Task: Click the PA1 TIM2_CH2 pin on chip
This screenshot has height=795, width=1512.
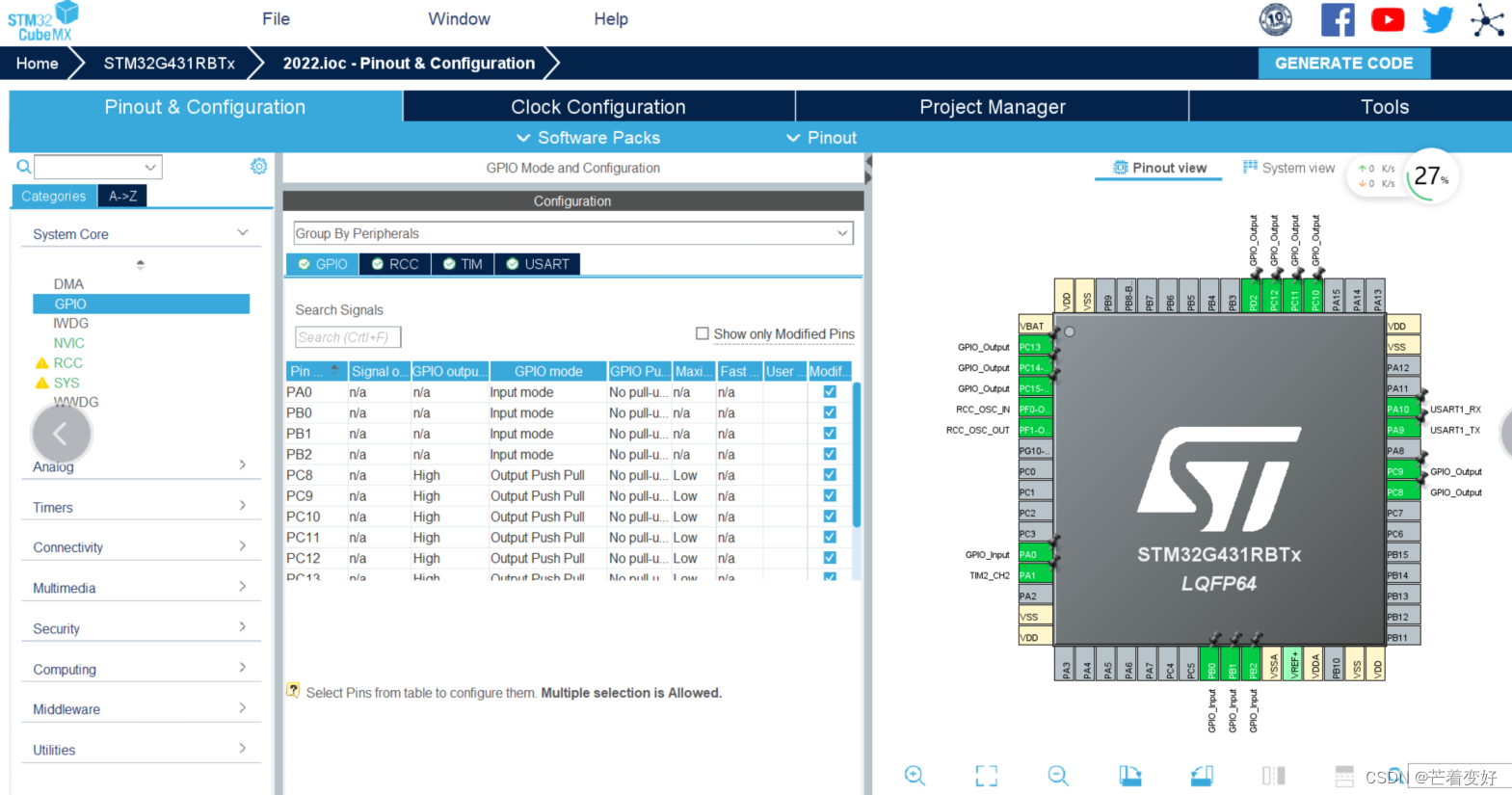Action: 1035,575
